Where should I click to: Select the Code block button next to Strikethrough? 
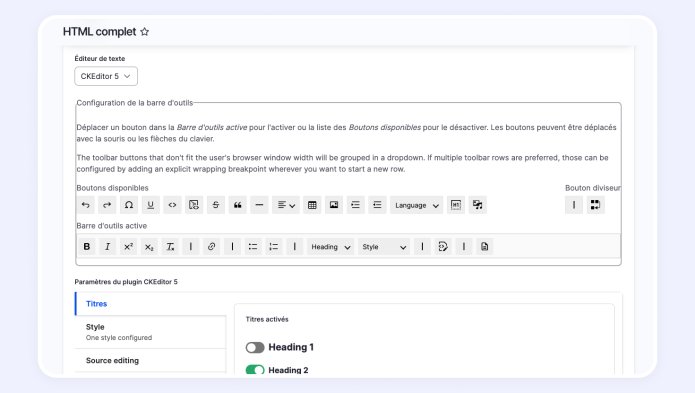tap(194, 205)
